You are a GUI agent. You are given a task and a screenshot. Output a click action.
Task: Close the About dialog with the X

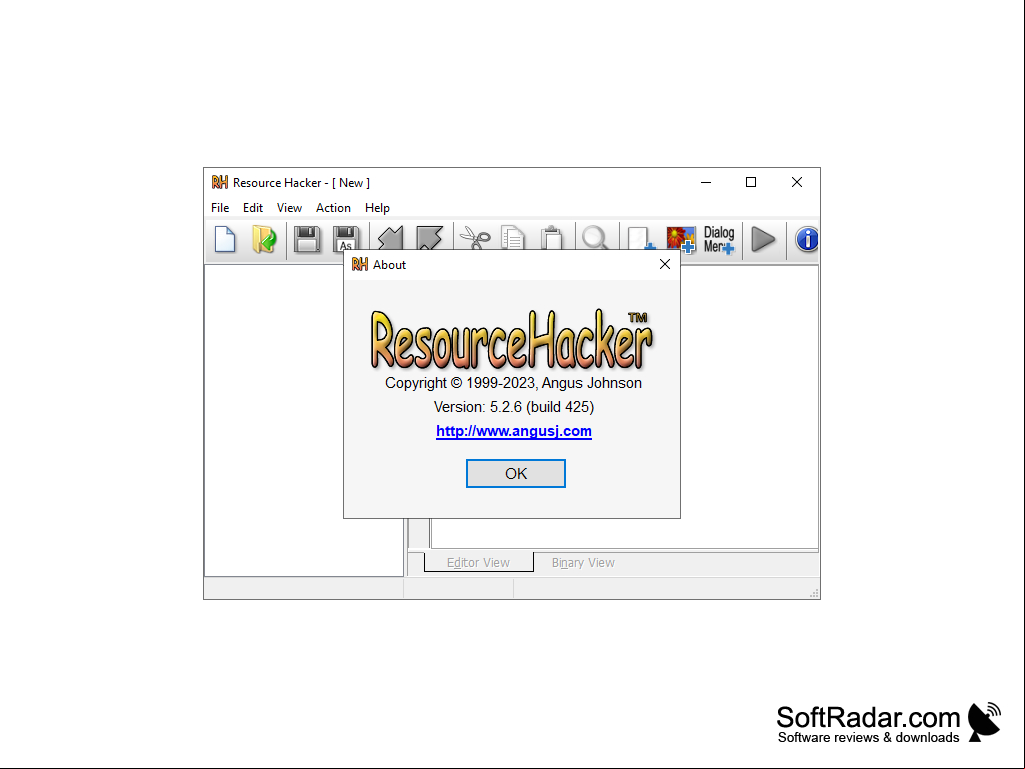point(665,264)
